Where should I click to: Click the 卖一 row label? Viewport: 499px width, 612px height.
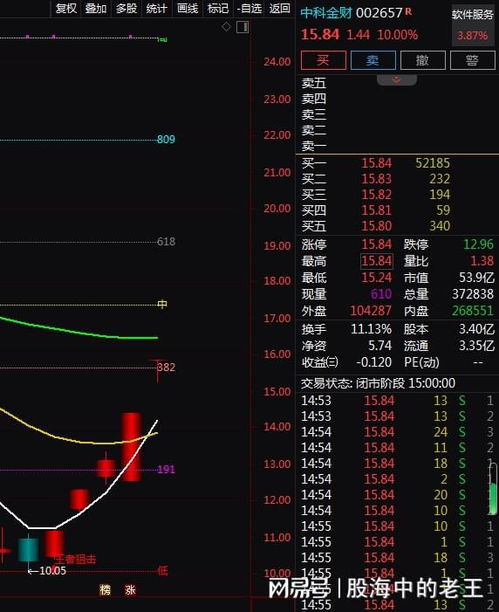tap(314, 146)
